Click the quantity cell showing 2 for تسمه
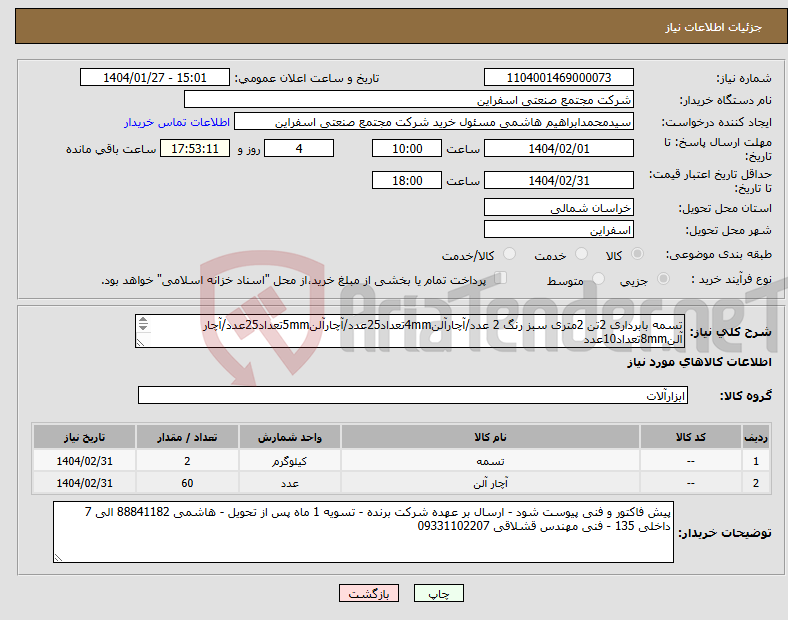This screenshot has width=788, height=620. click(x=187, y=461)
